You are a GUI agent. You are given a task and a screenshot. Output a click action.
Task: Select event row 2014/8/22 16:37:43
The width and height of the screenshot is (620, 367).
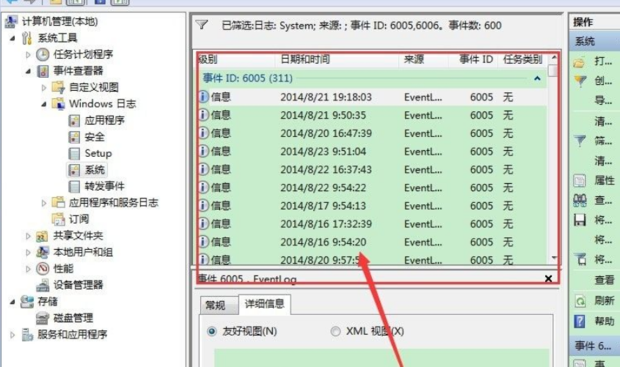point(372,170)
